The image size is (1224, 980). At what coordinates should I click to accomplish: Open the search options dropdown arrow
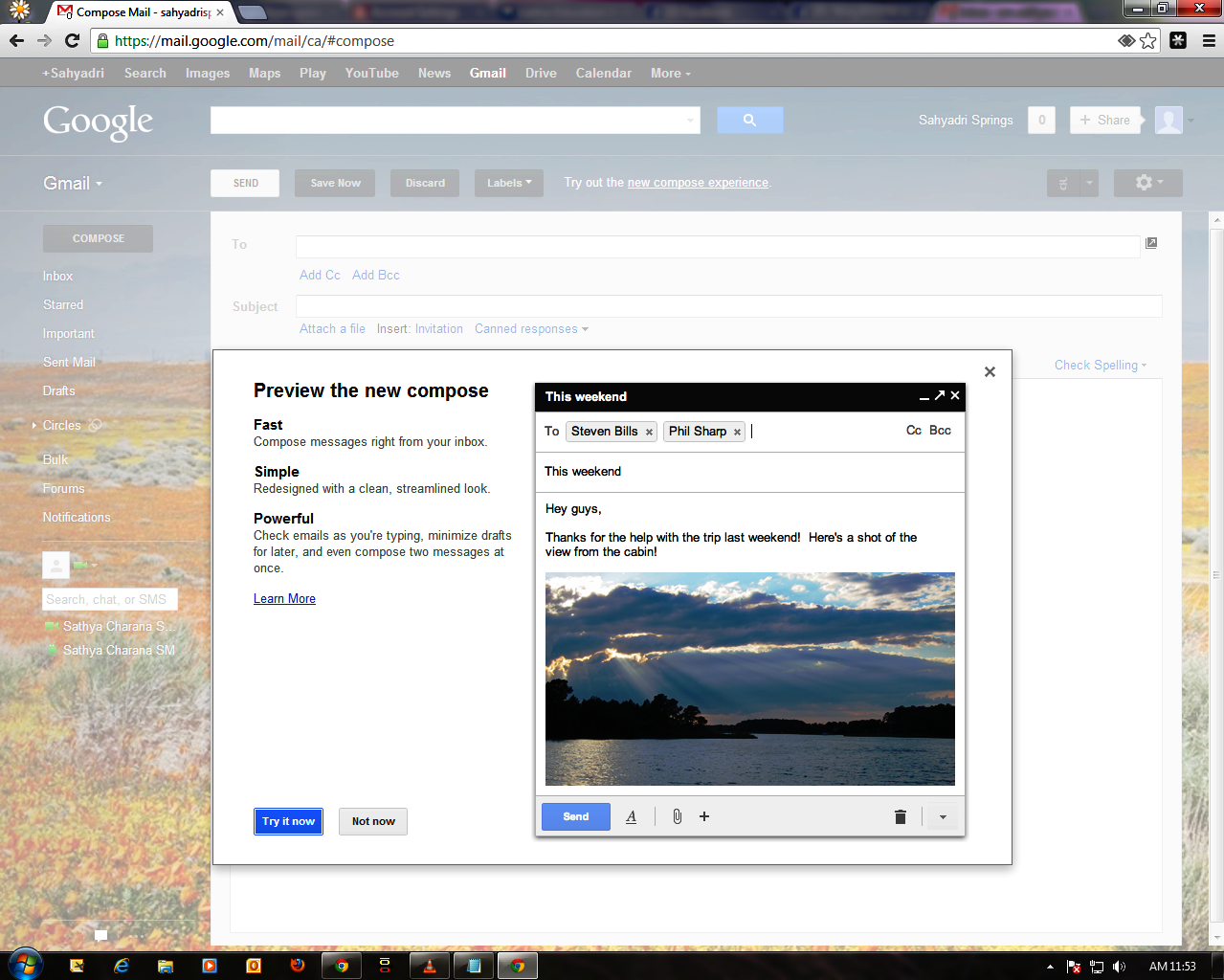pyautogui.click(x=690, y=121)
